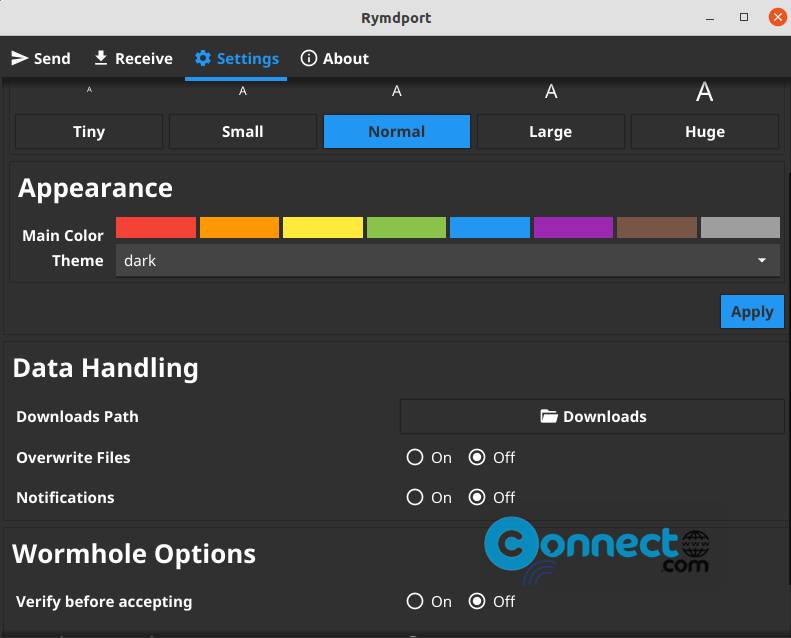The height and width of the screenshot is (638, 791).
Task: Click the Settings gear icon
Action: point(203,58)
